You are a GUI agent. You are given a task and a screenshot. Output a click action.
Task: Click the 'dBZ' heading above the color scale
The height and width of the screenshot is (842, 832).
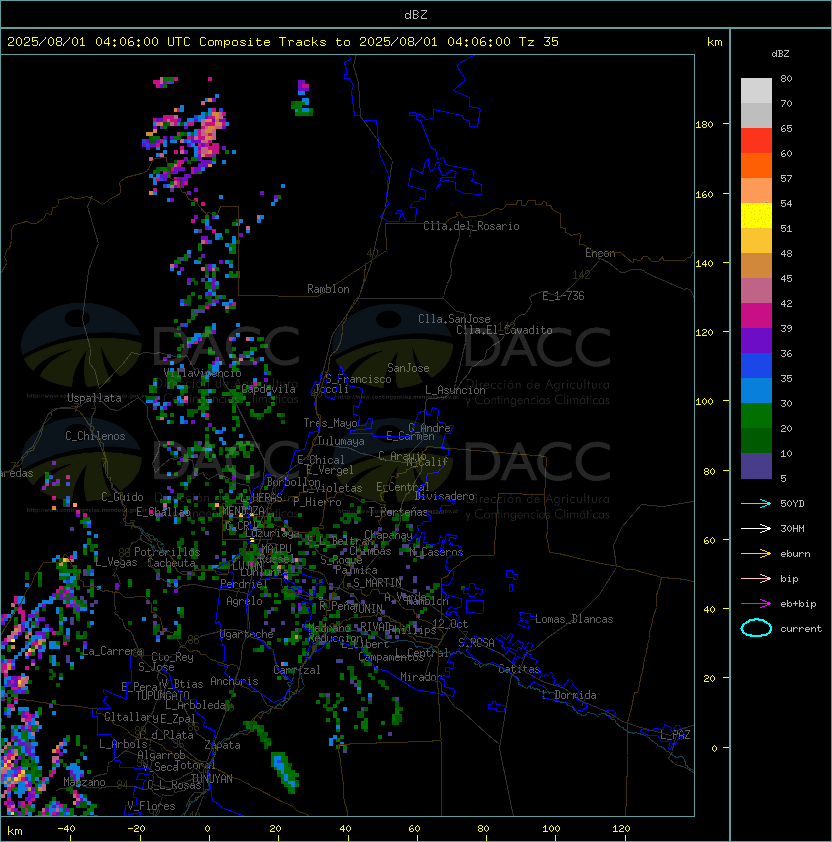780,54
